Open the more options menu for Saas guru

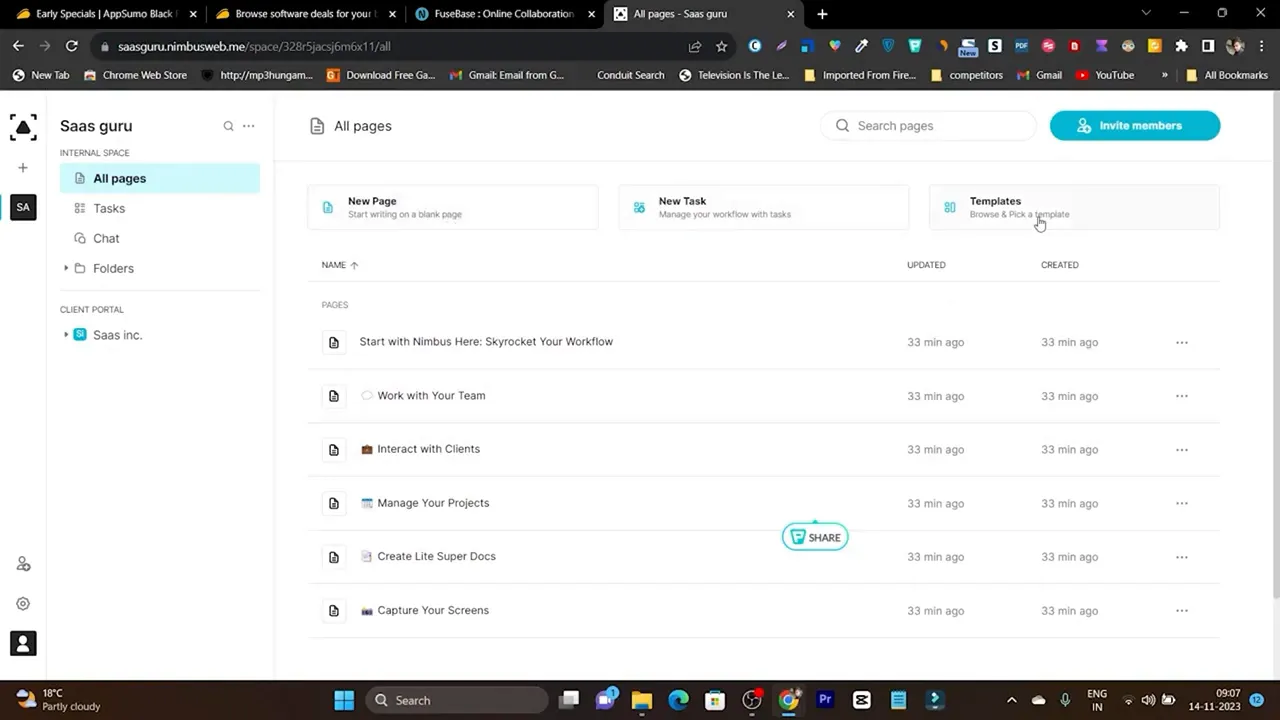click(x=248, y=126)
